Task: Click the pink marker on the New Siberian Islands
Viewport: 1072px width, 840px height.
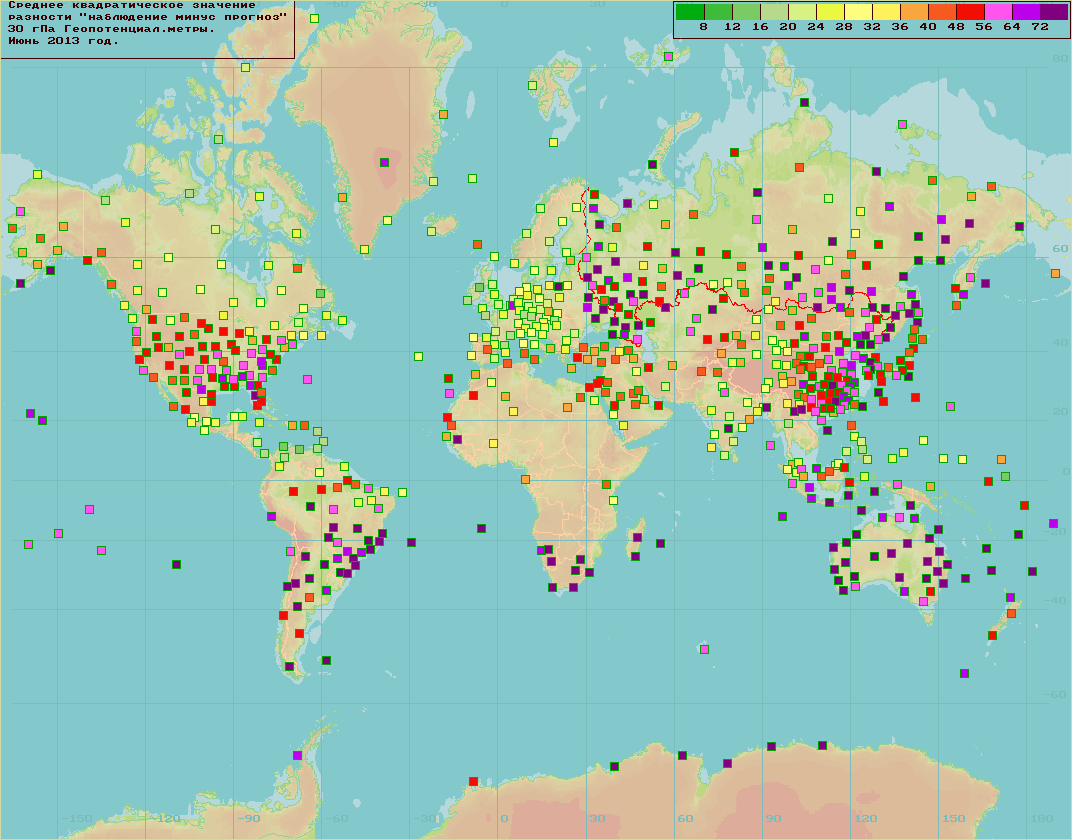Action: 902,124
